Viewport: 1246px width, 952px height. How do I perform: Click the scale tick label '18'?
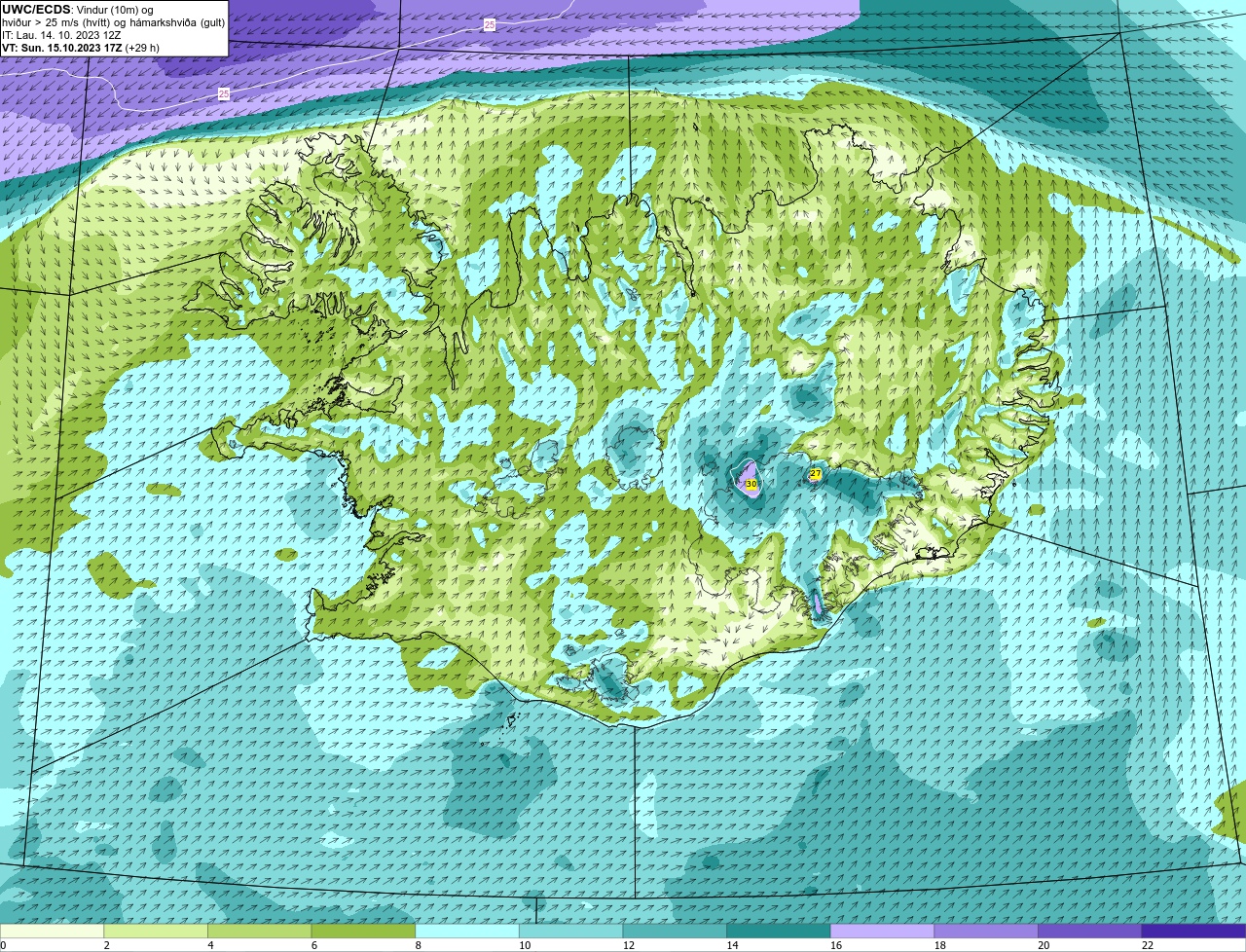click(x=940, y=945)
